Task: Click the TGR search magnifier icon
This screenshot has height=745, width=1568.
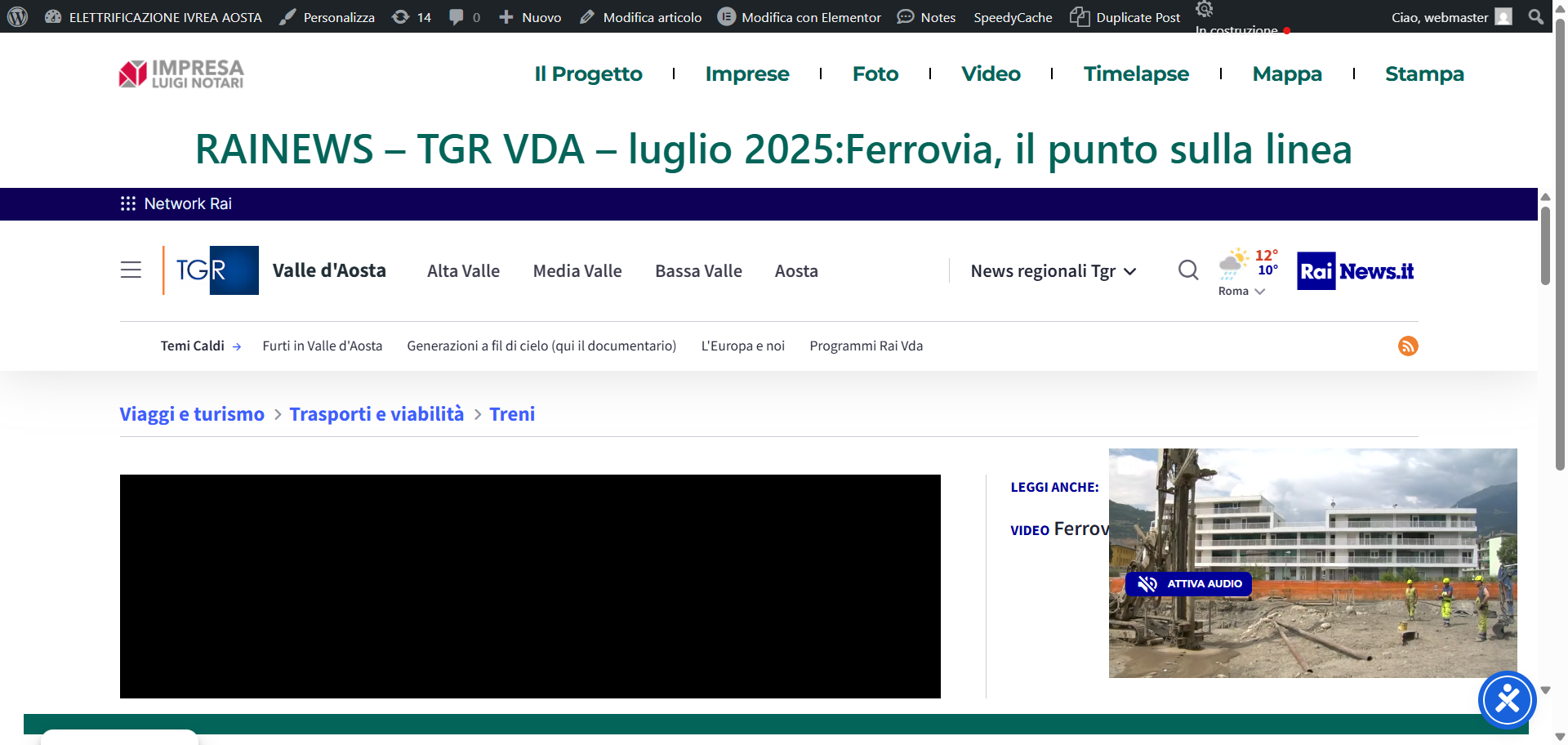Action: [x=1188, y=270]
